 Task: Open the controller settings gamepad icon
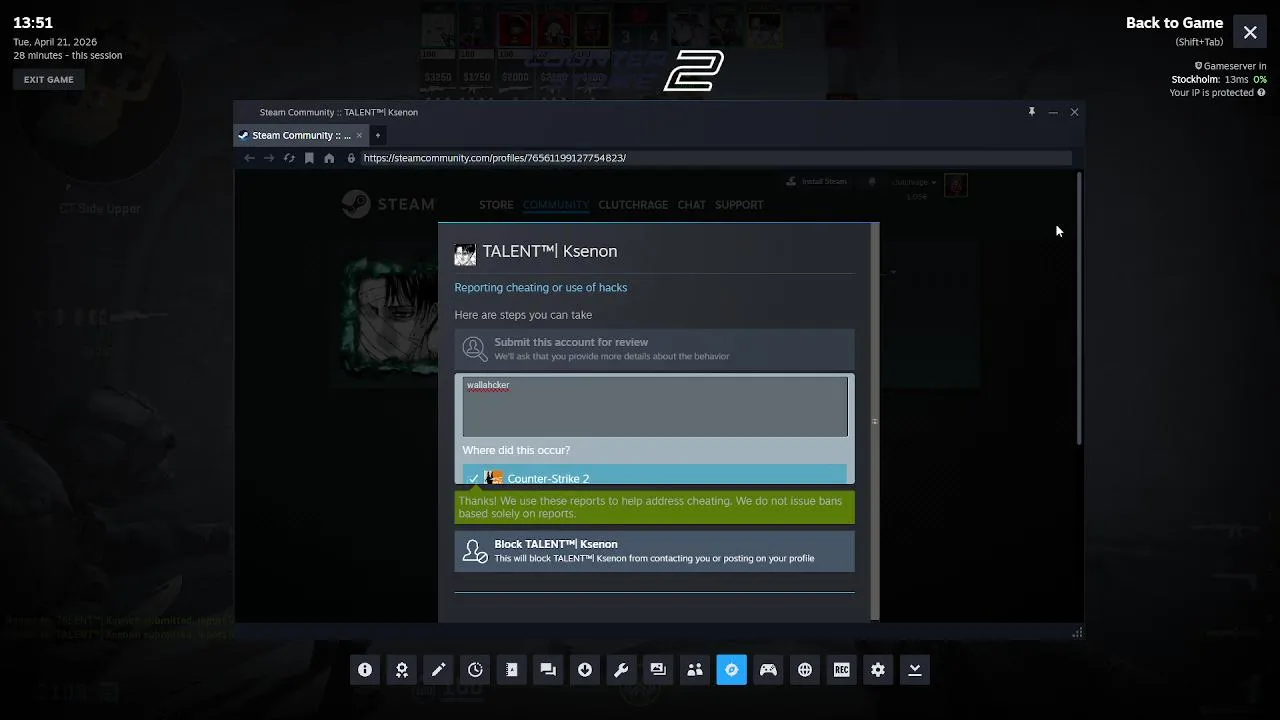768,670
